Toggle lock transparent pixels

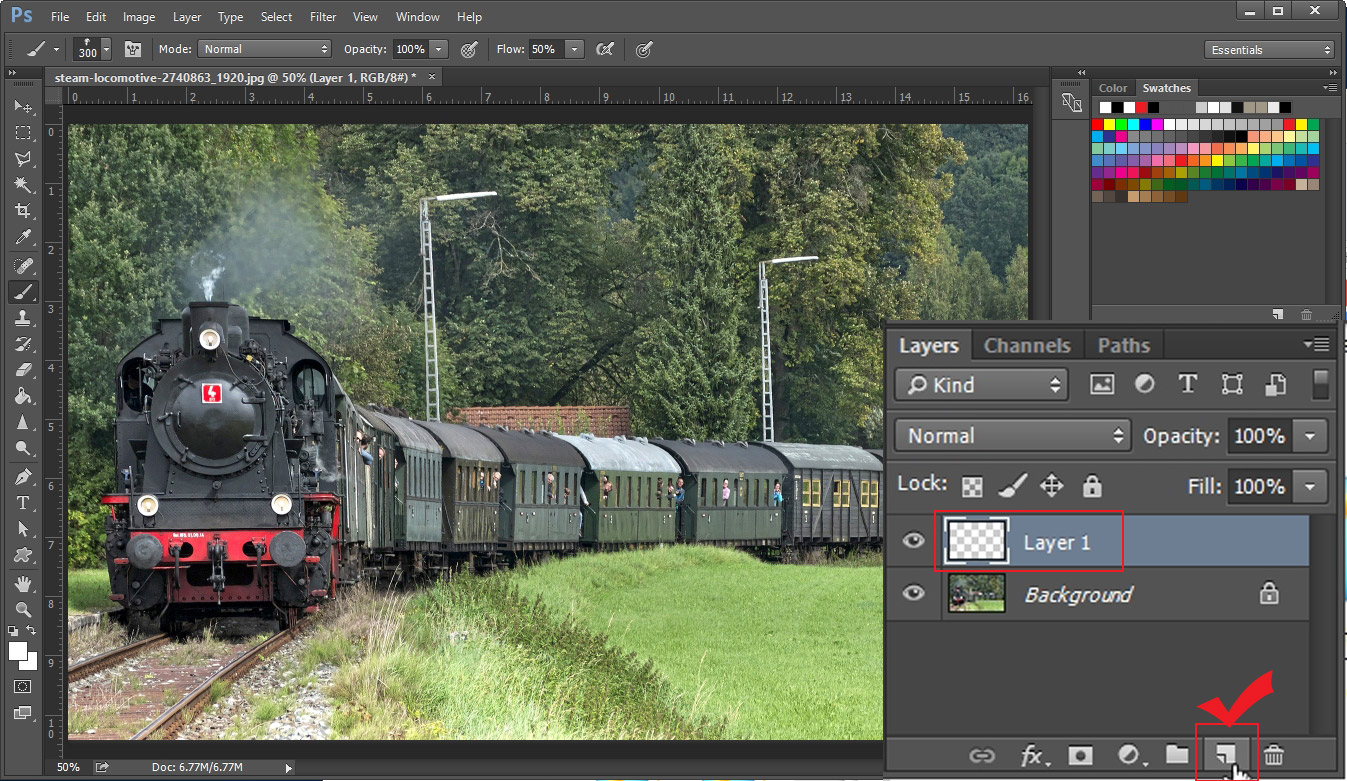click(x=972, y=487)
